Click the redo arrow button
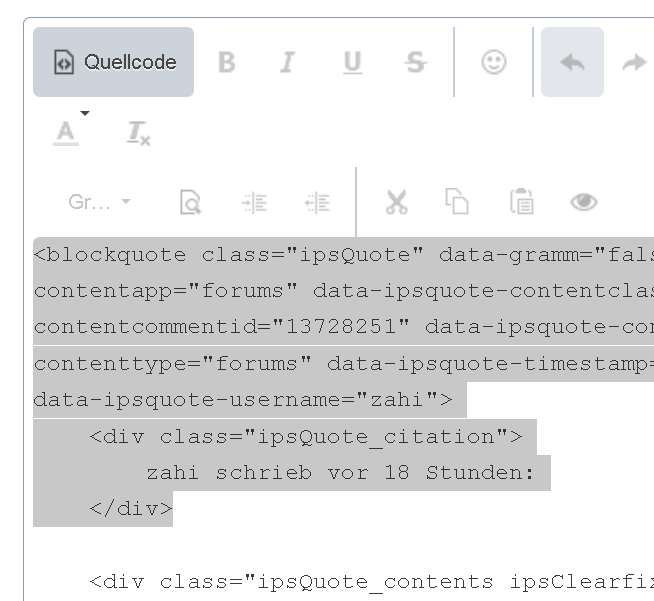The image size is (654, 601). point(633,62)
